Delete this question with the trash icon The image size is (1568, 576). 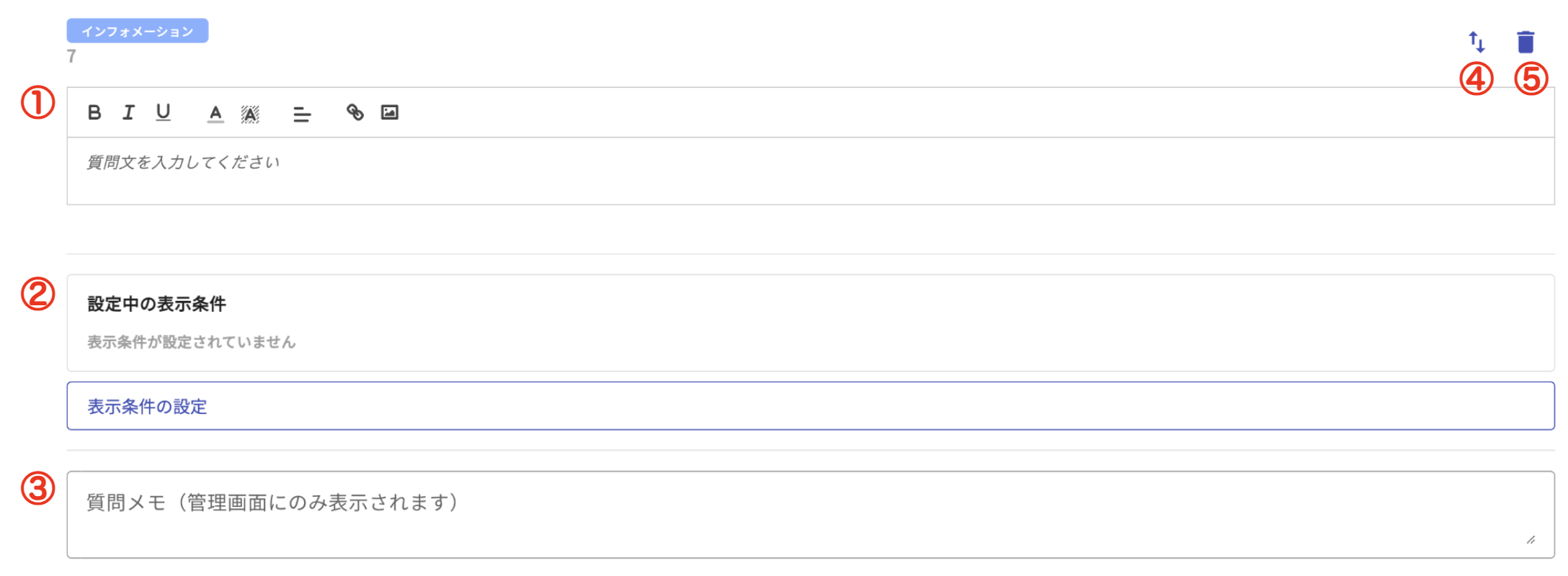tap(1525, 42)
